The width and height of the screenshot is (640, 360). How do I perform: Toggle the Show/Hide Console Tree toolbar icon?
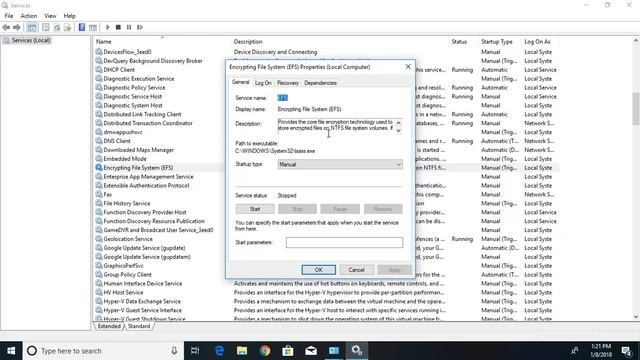click(x=32, y=27)
